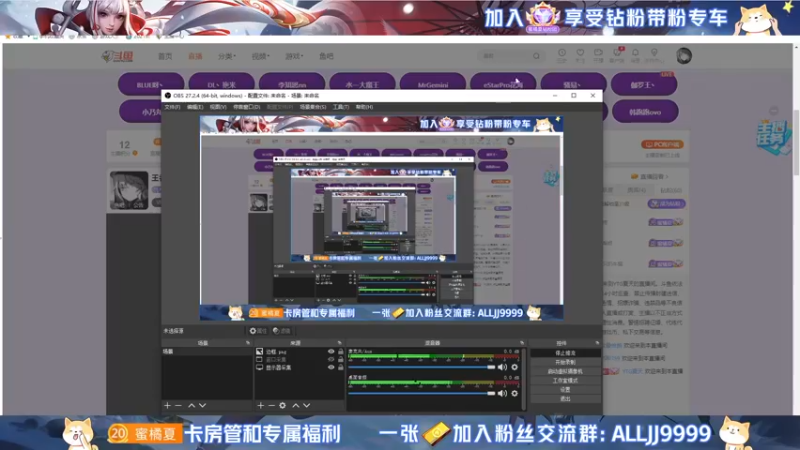The height and width of the screenshot is (450, 800).
Task: Click 启动虚拟摄像机 in OBS Controls
Action: click(565, 371)
